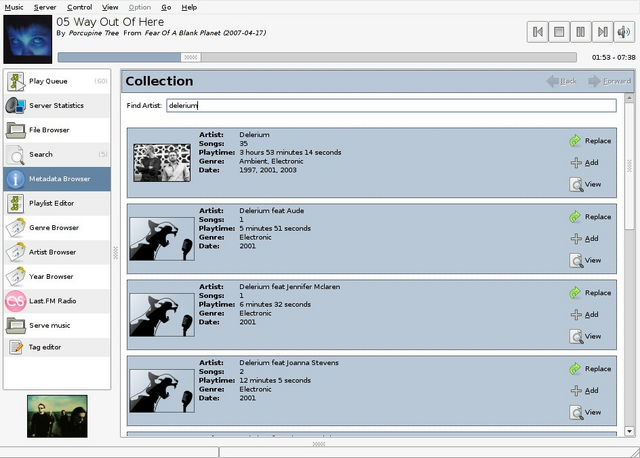This screenshot has height=458, width=640.
Task: Add Delerium feat Joanna Stevens to queue
Action: [584, 391]
